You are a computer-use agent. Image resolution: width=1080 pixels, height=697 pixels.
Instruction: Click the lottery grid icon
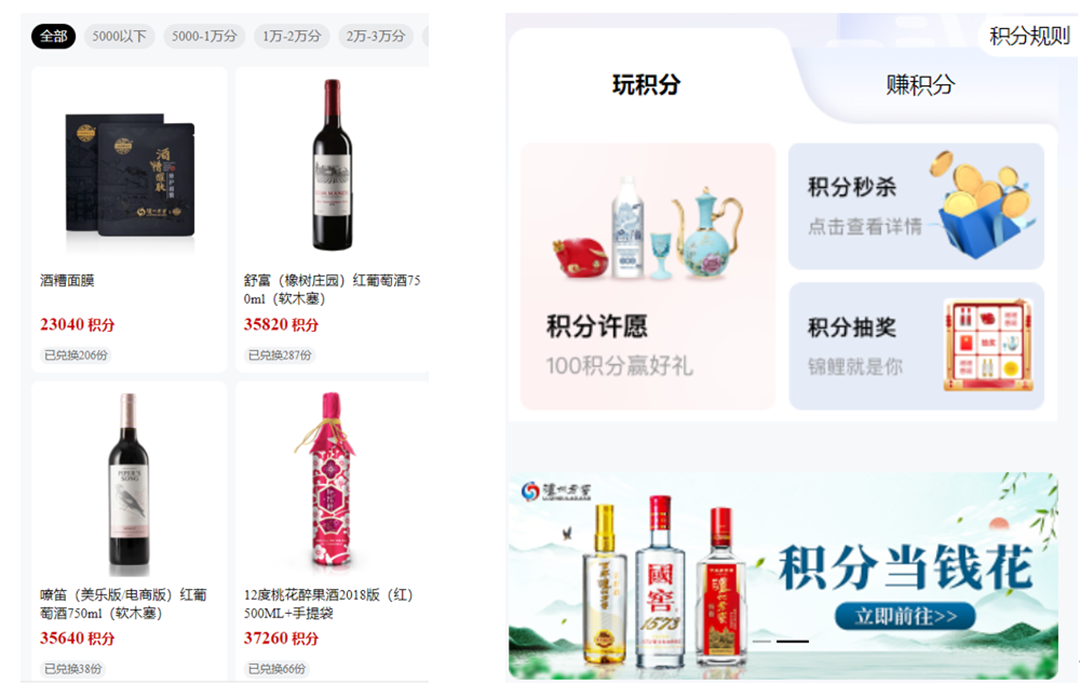[x=988, y=344]
